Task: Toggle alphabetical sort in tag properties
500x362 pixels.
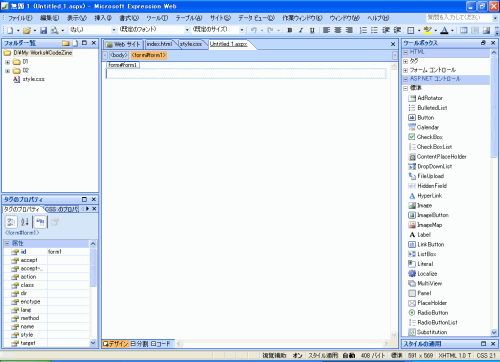Action: (25, 222)
